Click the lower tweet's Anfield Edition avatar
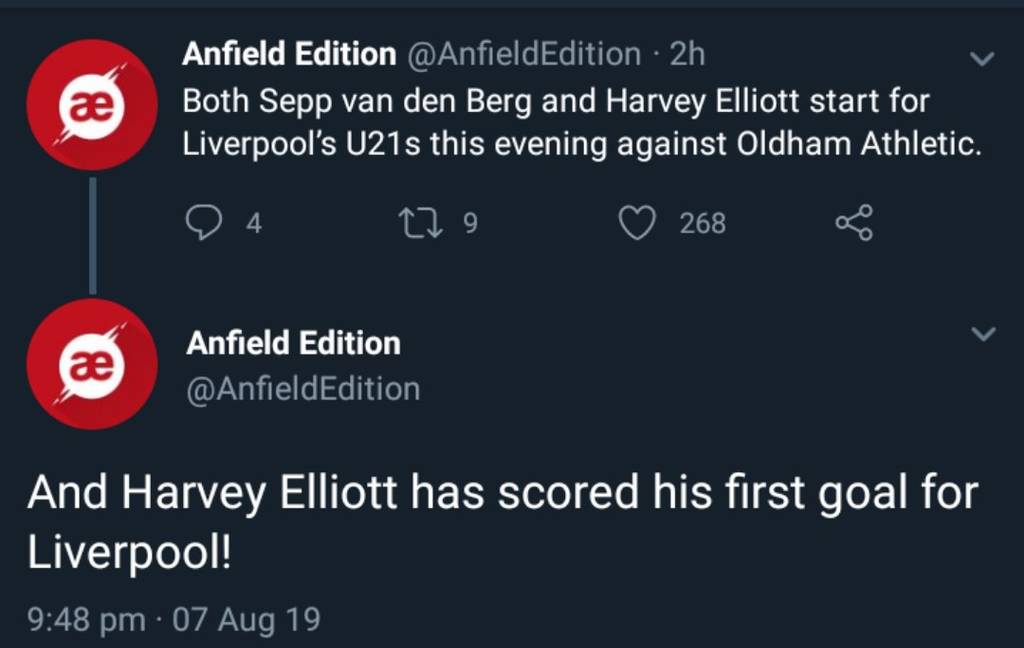 coord(91,363)
